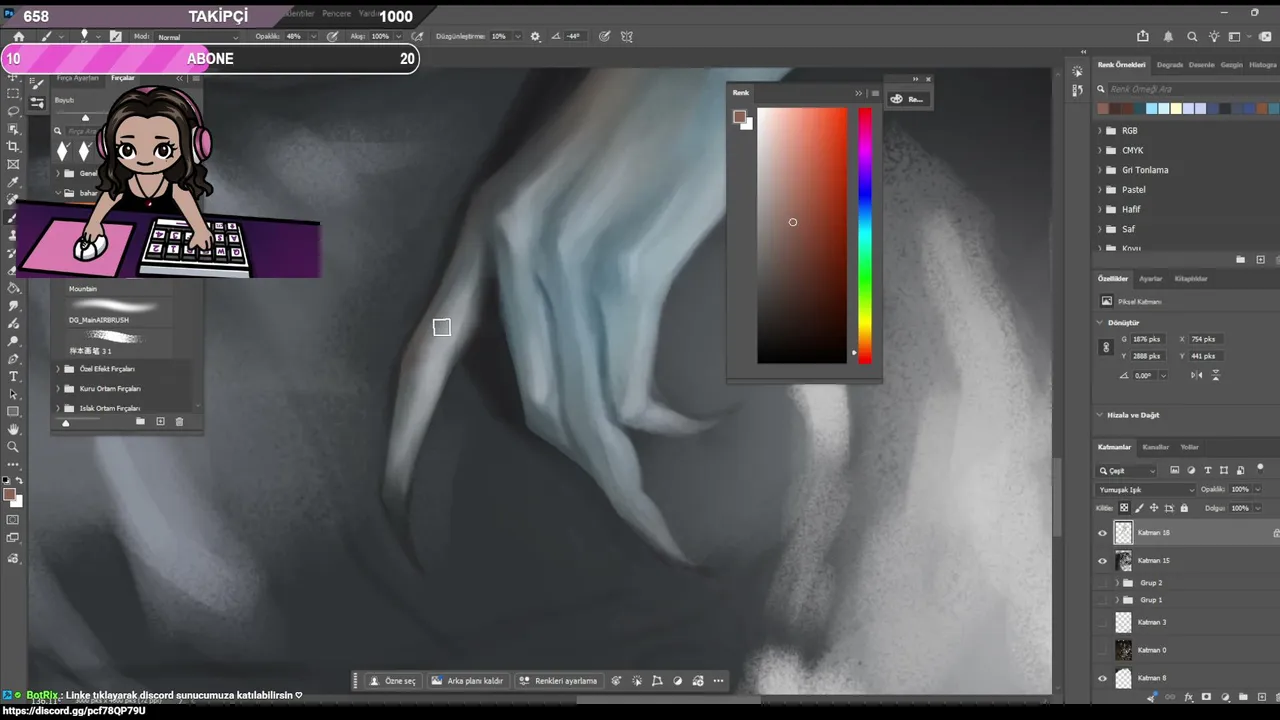Select the Zoom tool

[13, 447]
